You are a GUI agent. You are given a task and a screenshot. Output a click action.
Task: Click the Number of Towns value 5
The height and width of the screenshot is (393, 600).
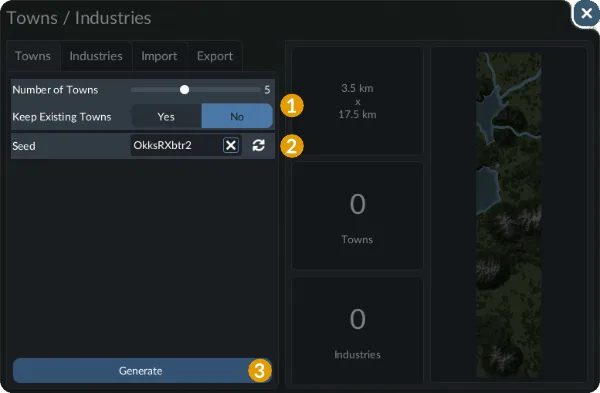[267, 90]
